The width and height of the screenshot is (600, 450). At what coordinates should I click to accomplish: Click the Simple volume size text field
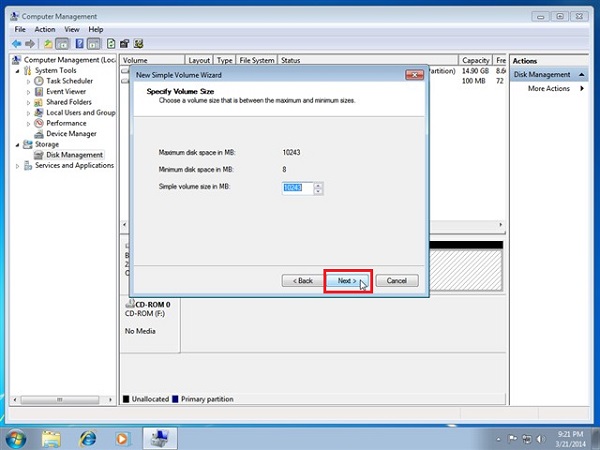point(297,187)
